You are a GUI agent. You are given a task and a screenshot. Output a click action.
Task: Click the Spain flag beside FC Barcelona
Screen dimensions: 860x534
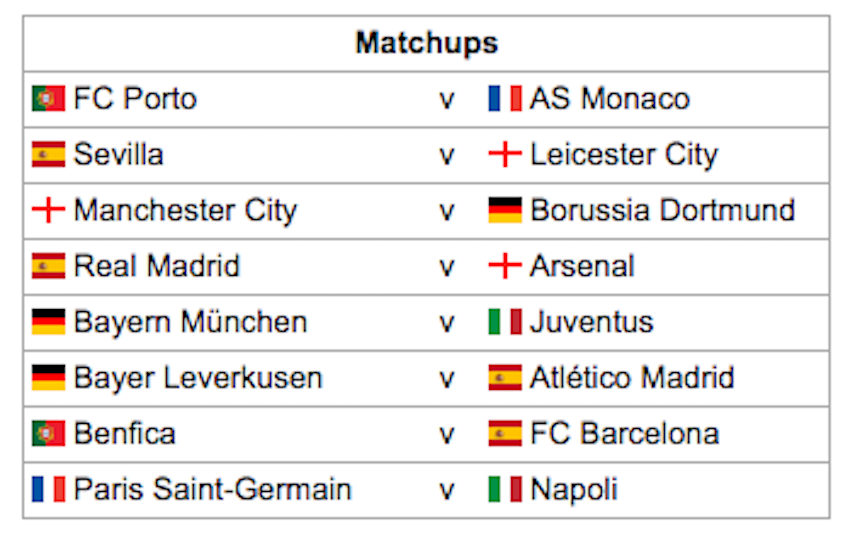click(505, 433)
